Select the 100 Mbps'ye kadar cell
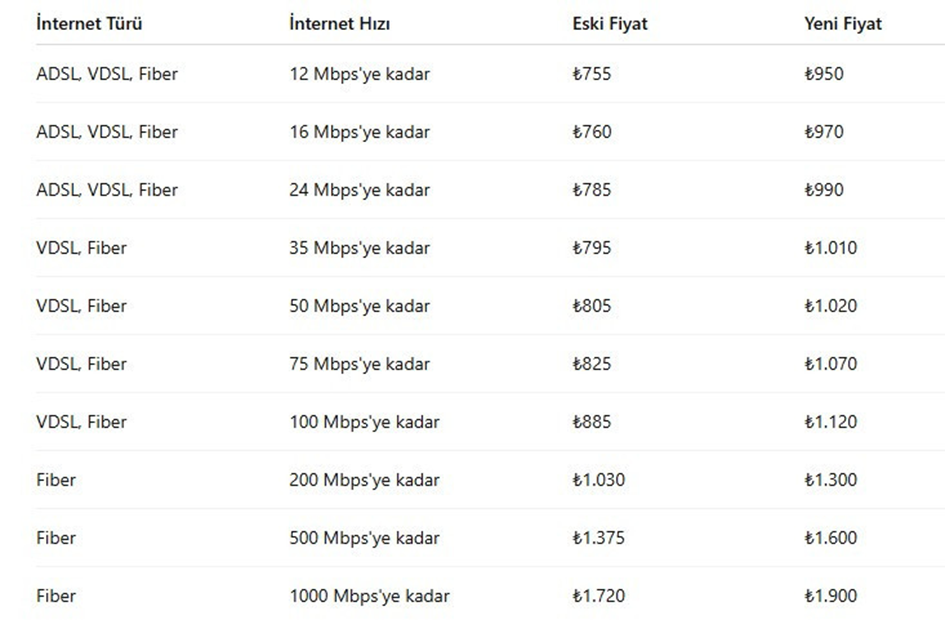945x620 pixels. (364, 422)
